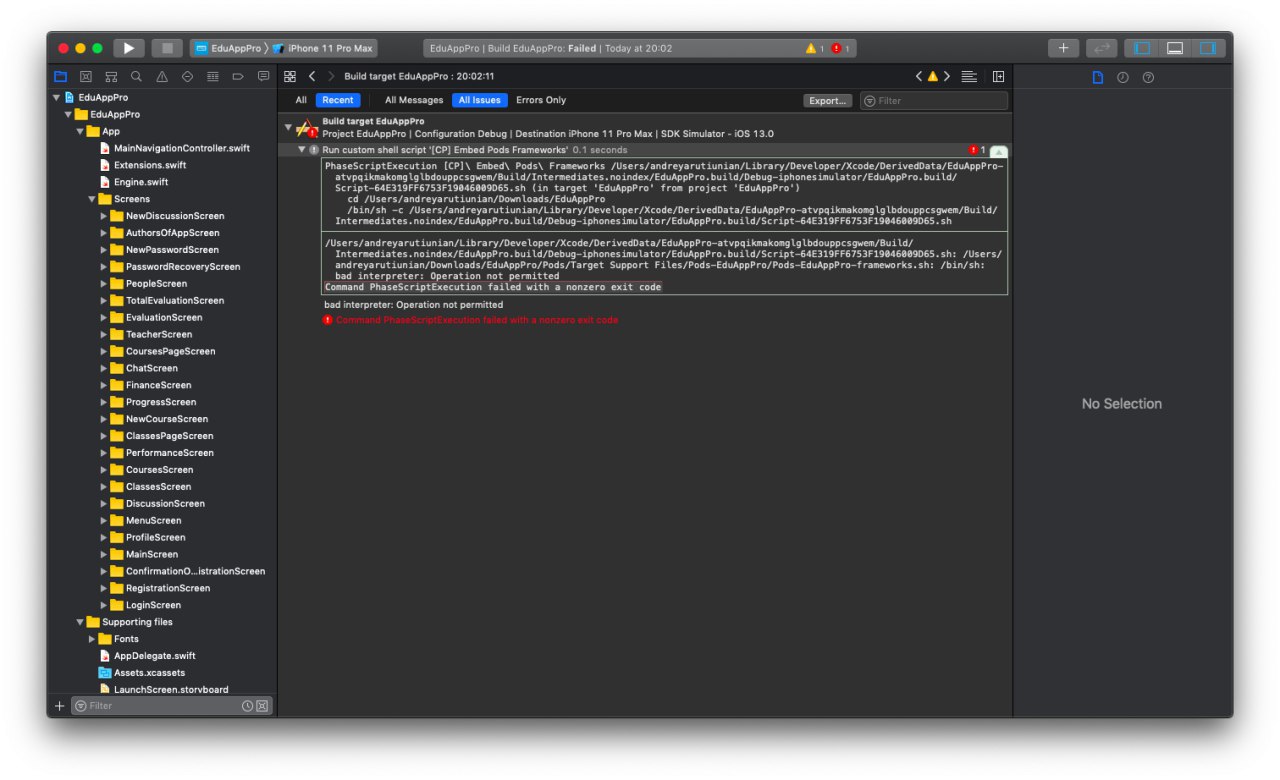Add an editor on the right
1280x780 pixels.
tap(998, 76)
